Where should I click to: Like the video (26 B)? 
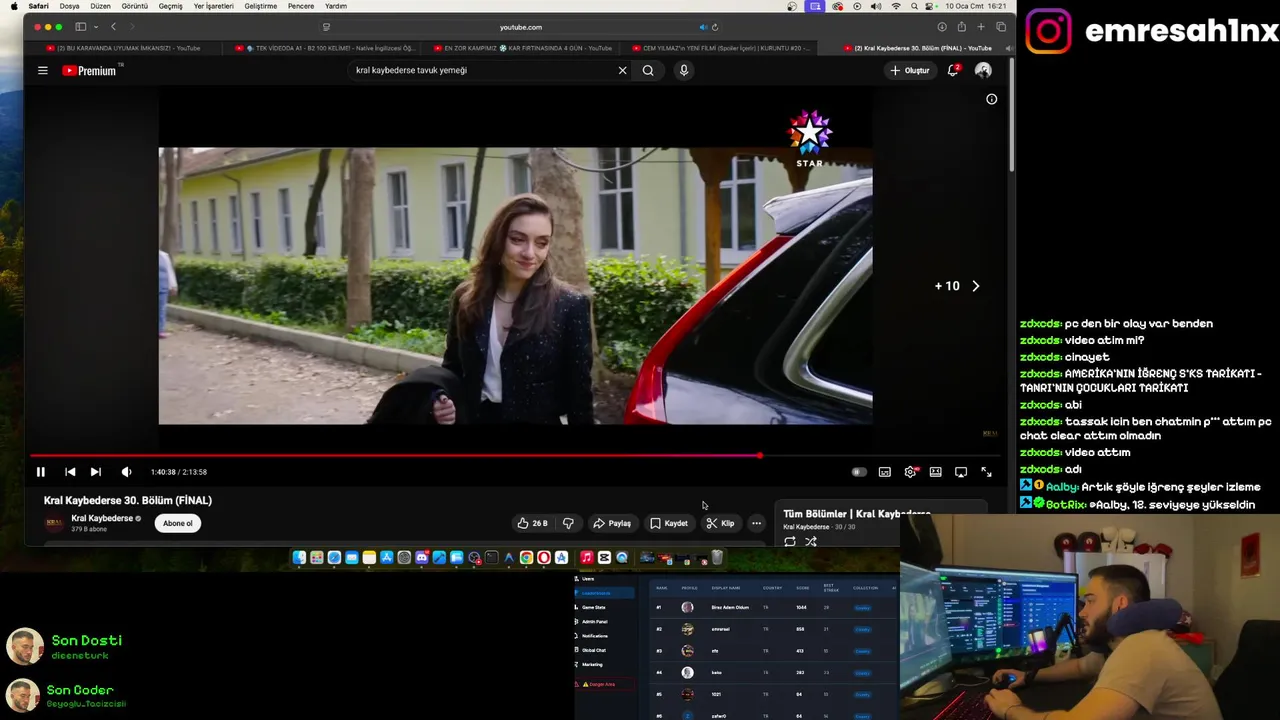coord(533,523)
